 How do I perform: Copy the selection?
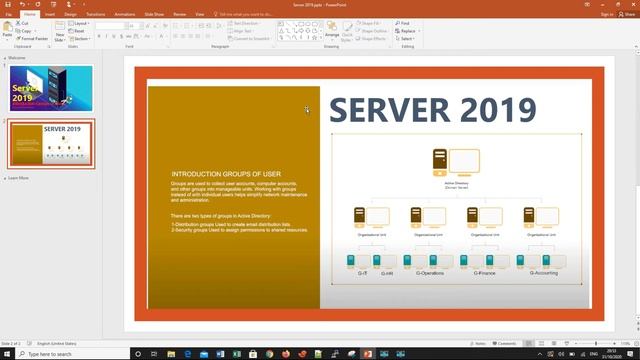pyautogui.click(x=24, y=31)
